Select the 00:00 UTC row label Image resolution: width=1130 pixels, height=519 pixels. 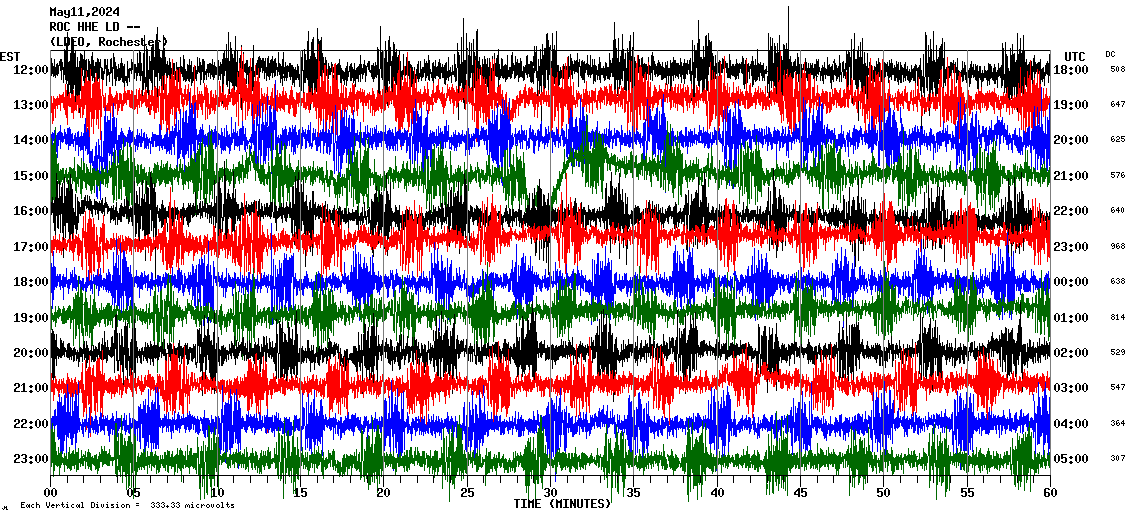click(1073, 282)
